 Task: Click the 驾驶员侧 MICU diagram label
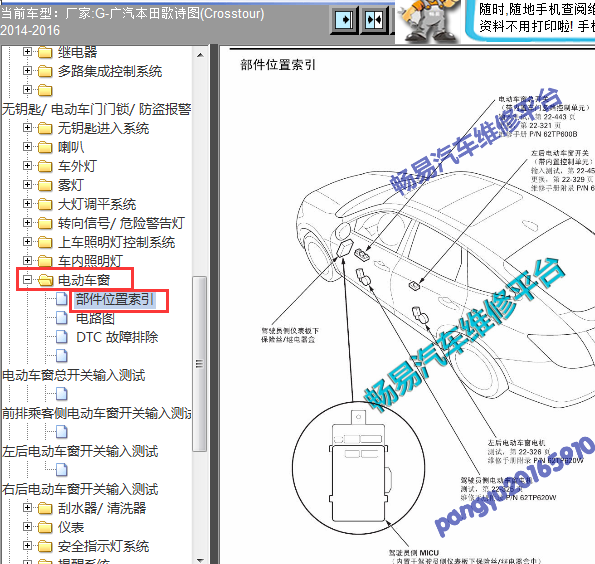pyautogui.click(x=414, y=553)
